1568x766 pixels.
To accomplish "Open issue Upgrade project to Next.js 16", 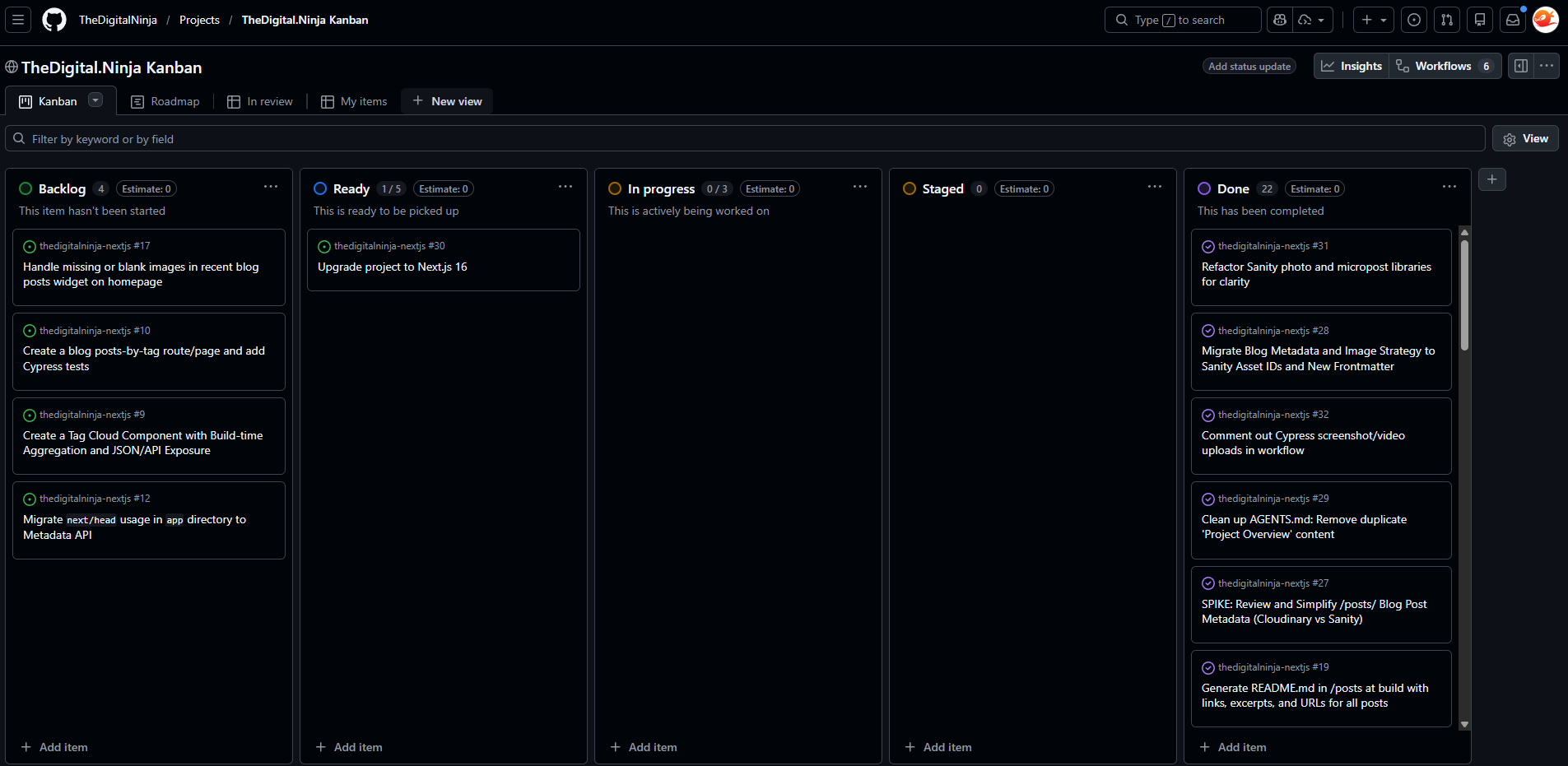I will click(x=393, y=267).
